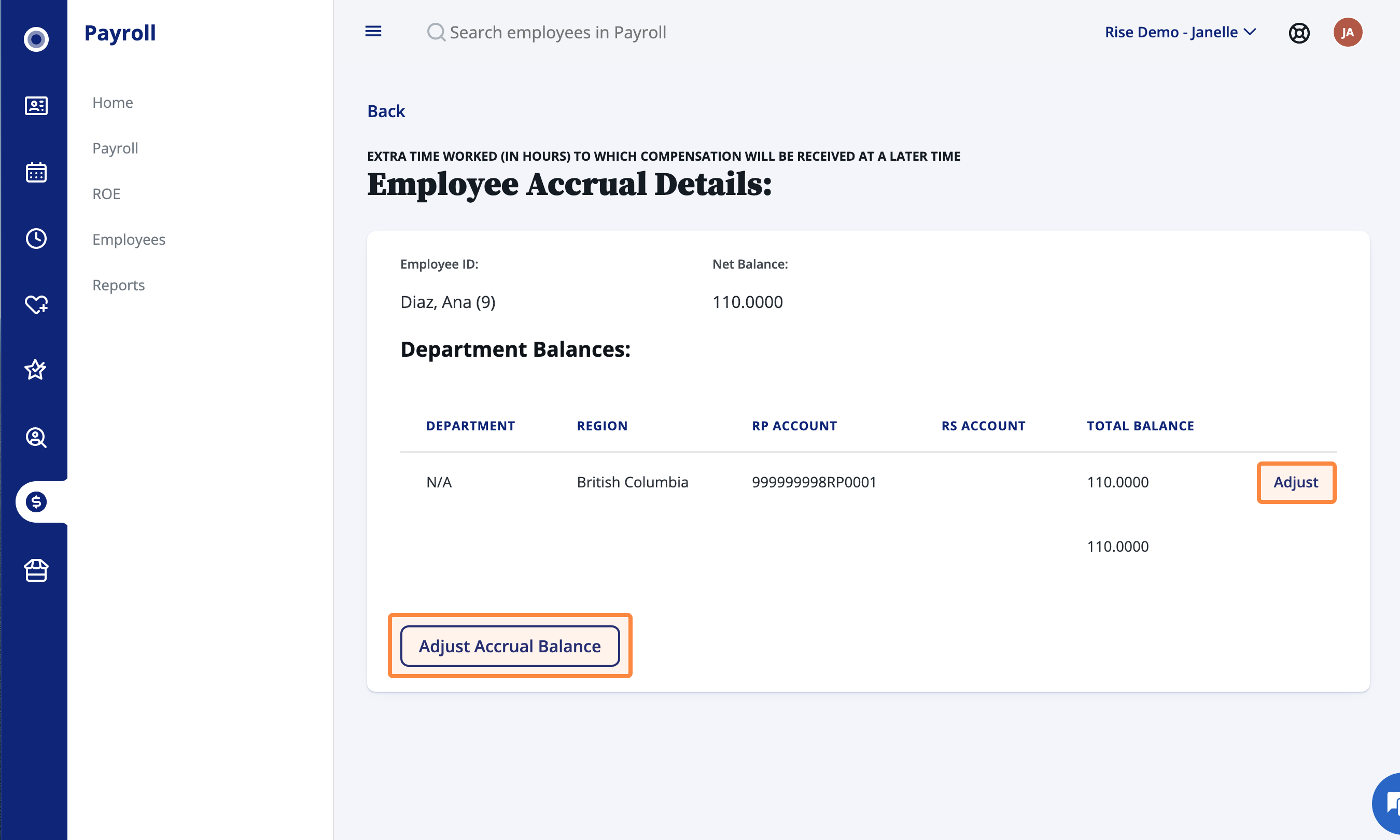This screenshot has width=1400, height=840.
Task: Go to Home in Payroll menu
Action: [113, 103]
